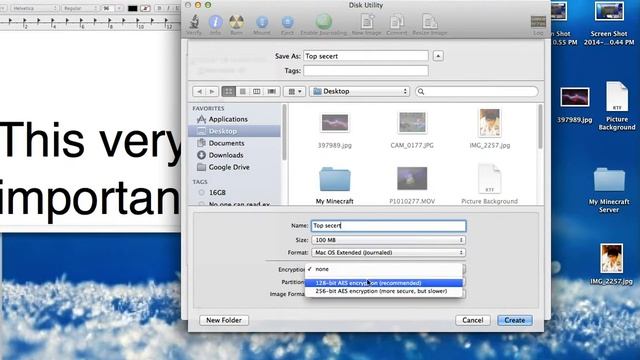Screen dimensions: 640x360
Task: Click the black text color swatch in TextEdit
Action: click(x=132, y=8)
